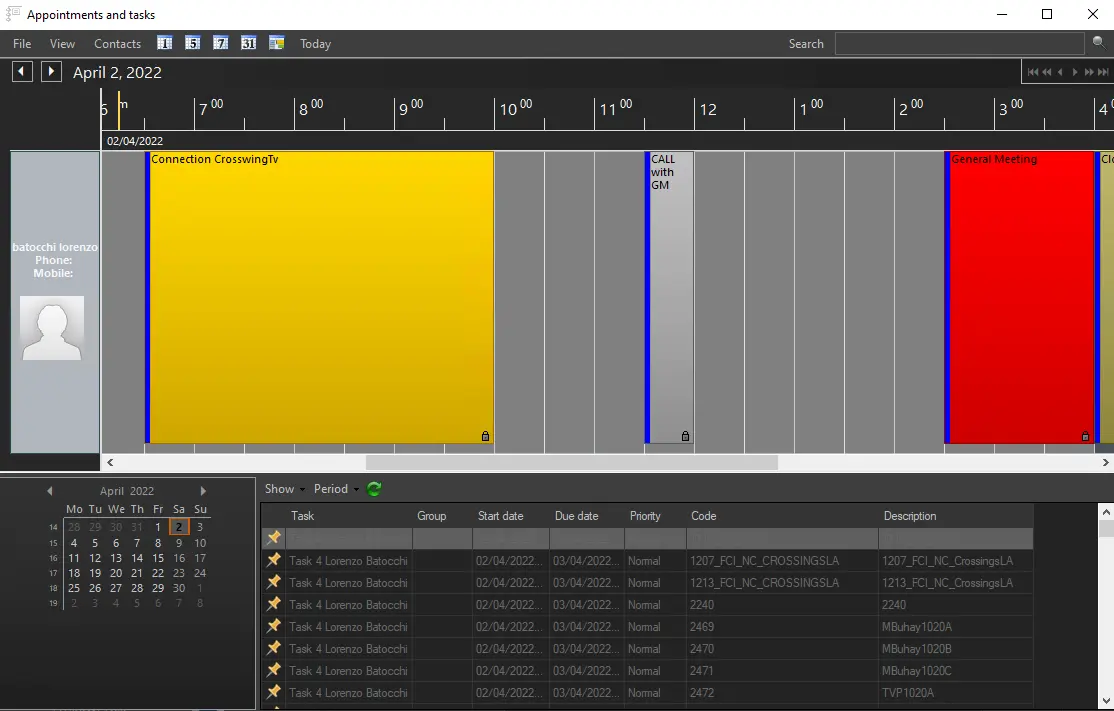This screenshot has height=711, width=1114.
Task: Open the Contacts menu
Action: (117, 44)
